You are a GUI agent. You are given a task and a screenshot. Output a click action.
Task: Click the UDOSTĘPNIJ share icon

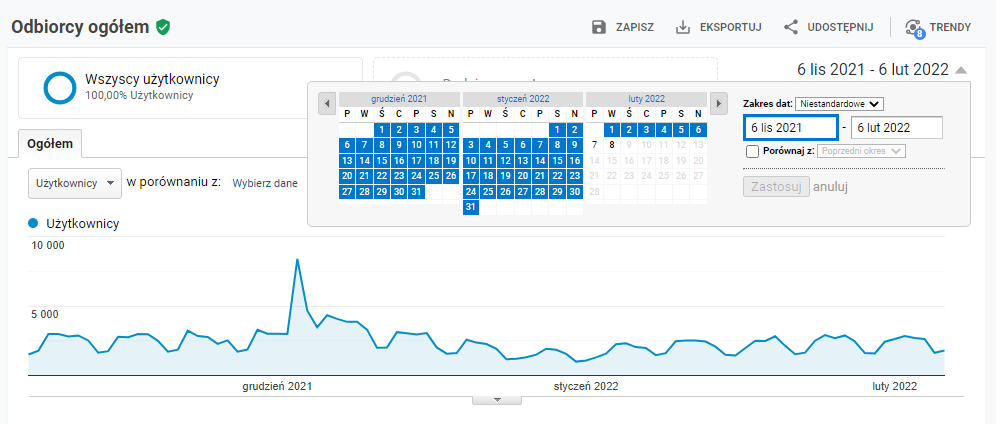click(x=791, y=27)
